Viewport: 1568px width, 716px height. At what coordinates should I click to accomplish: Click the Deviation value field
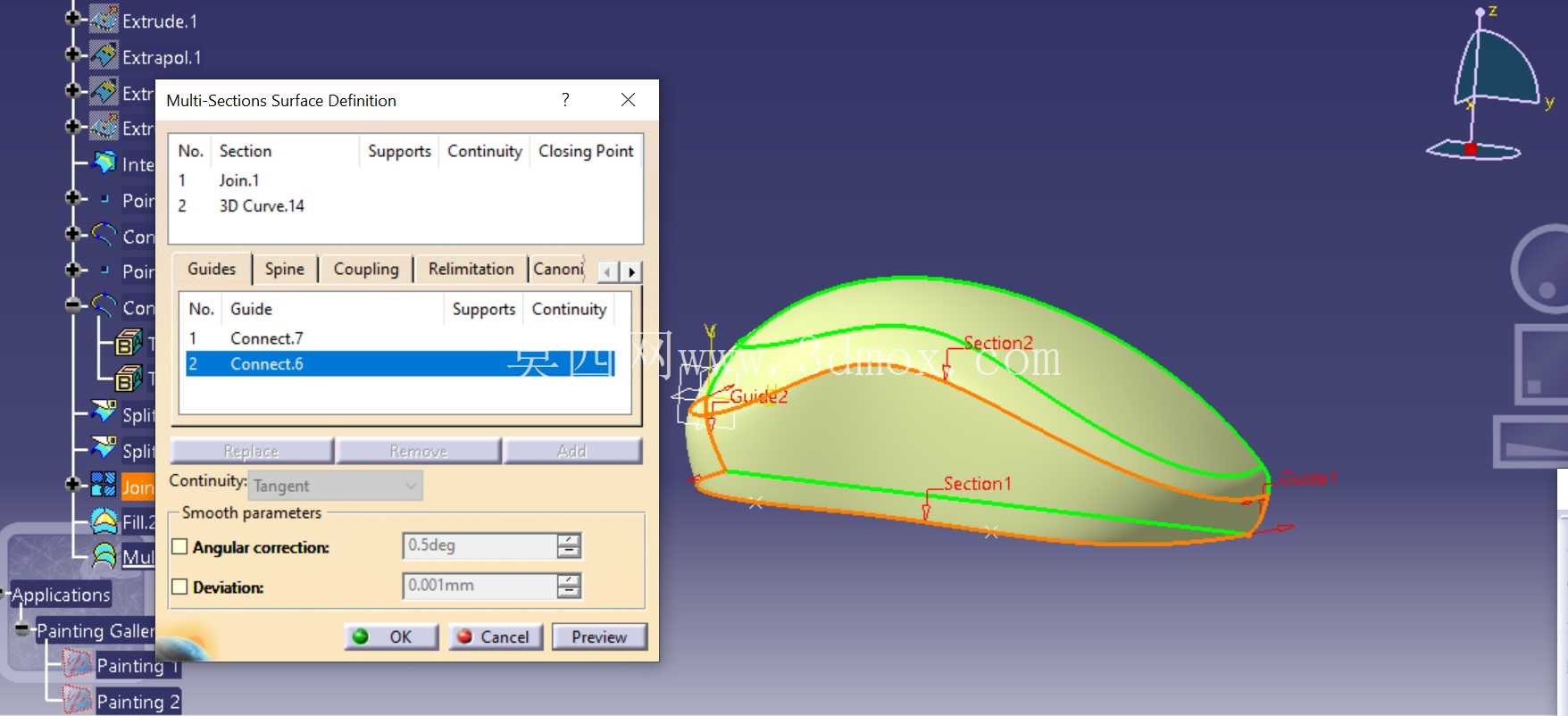[x=480, y=586]
